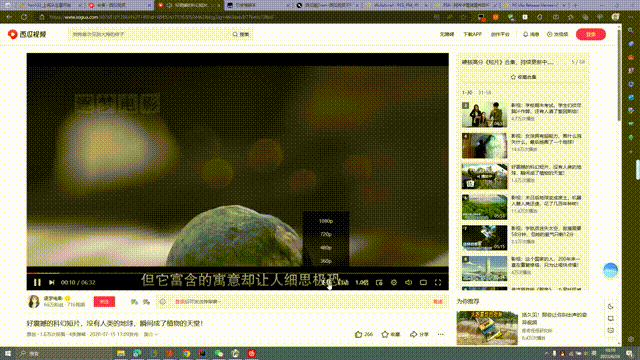This screenshot has height=360, width=640.
Task: Select 1080p in the quality menu
Action: [x=326, y=221]
